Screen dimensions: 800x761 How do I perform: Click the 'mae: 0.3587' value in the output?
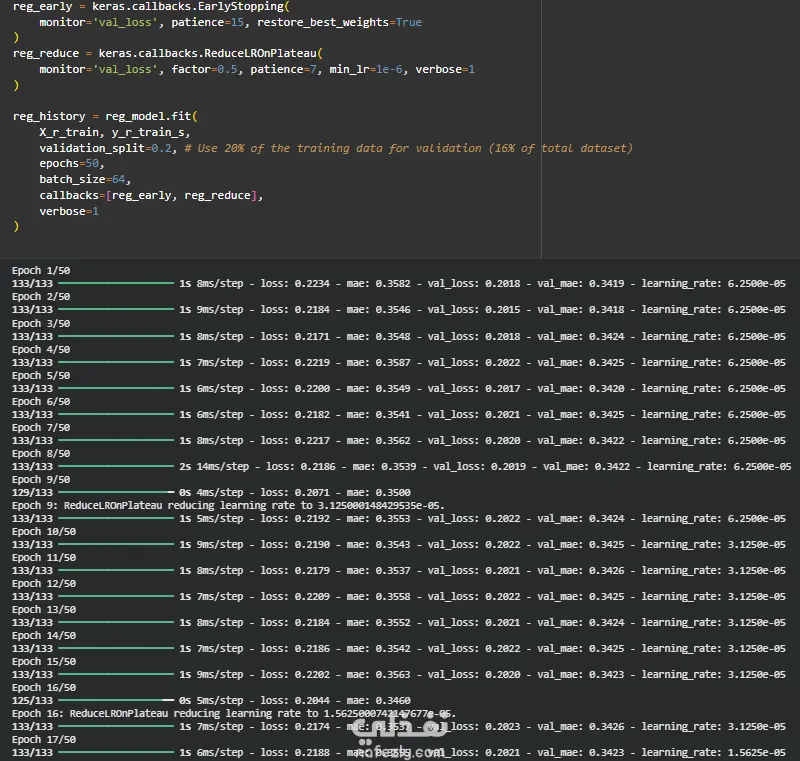pos(379,363)
